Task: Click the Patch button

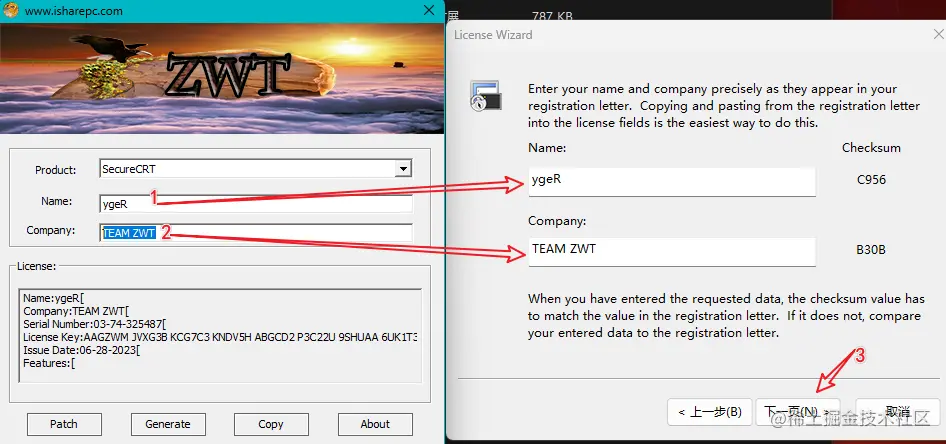Action: point(64,424)
